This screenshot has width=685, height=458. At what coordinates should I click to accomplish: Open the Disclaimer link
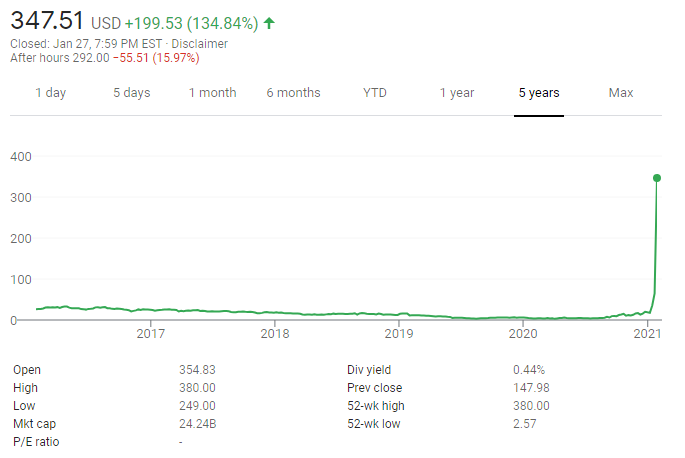point(200,44)
